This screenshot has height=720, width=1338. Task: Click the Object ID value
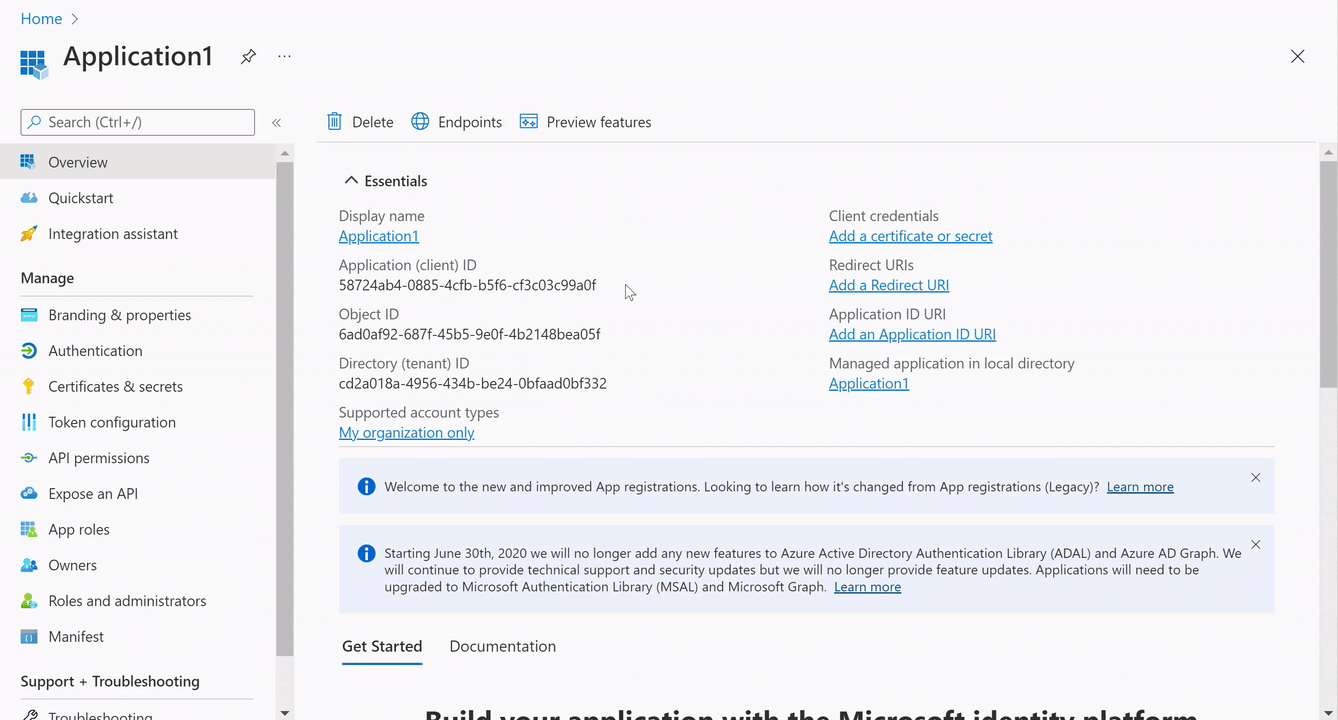[469, 334]
